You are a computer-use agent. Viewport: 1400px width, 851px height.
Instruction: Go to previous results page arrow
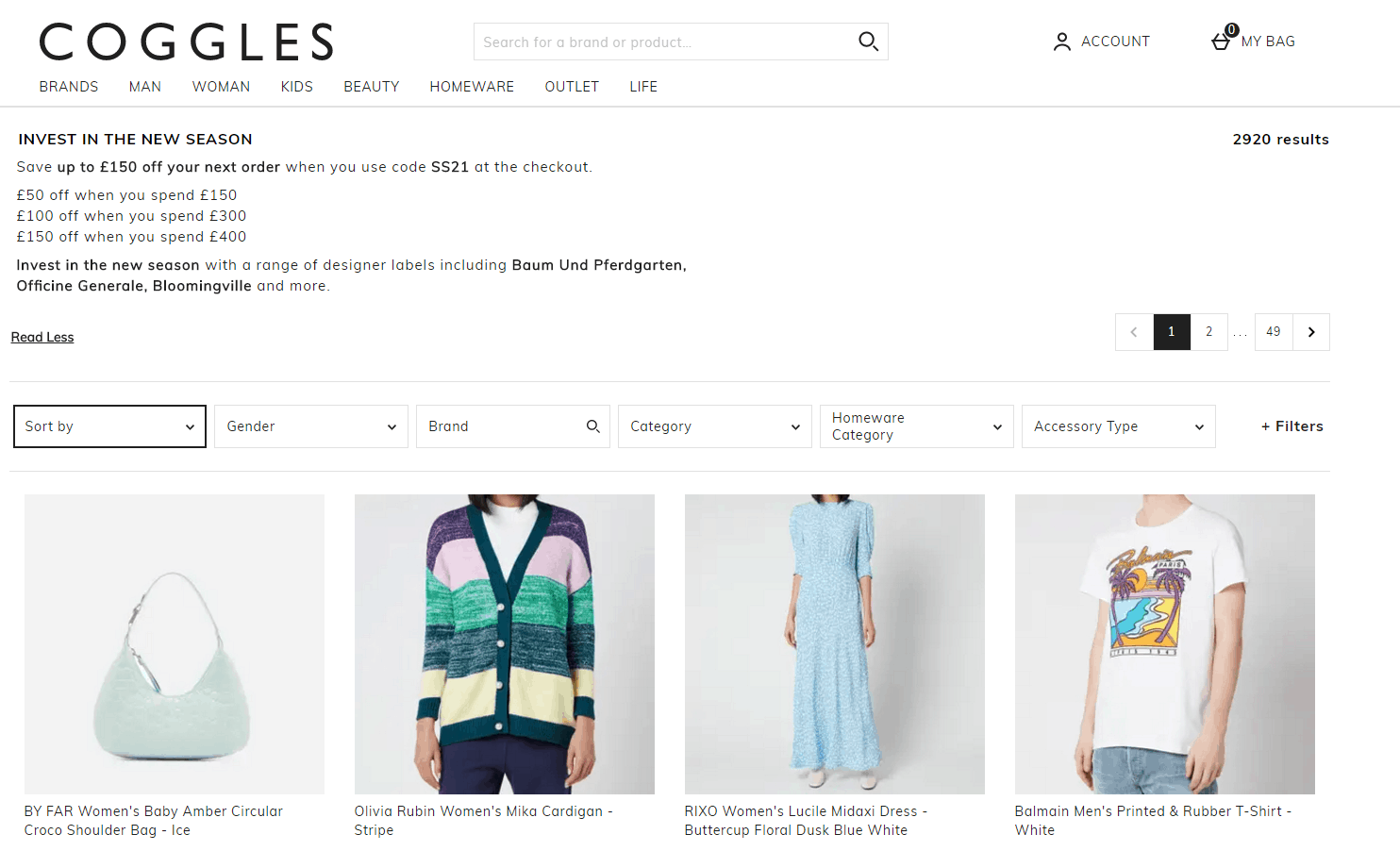[1134, 332]
